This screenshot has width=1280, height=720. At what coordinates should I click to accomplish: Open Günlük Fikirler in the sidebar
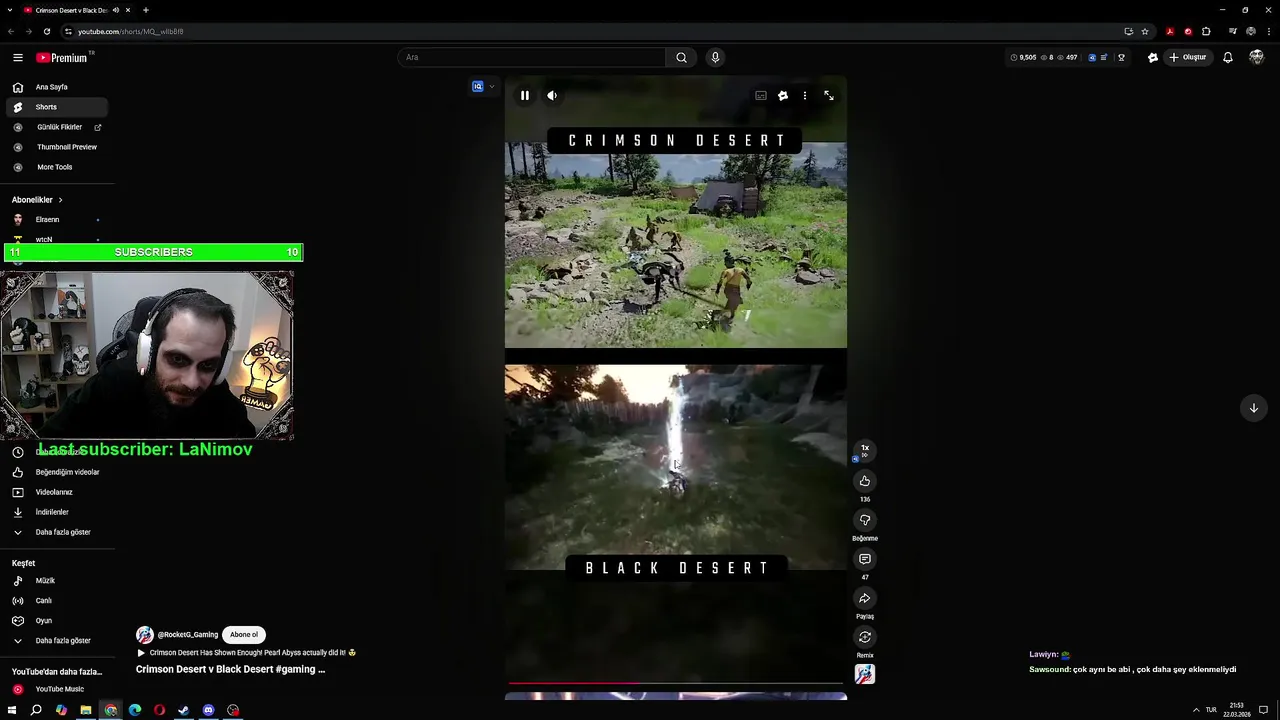point(57,127)
